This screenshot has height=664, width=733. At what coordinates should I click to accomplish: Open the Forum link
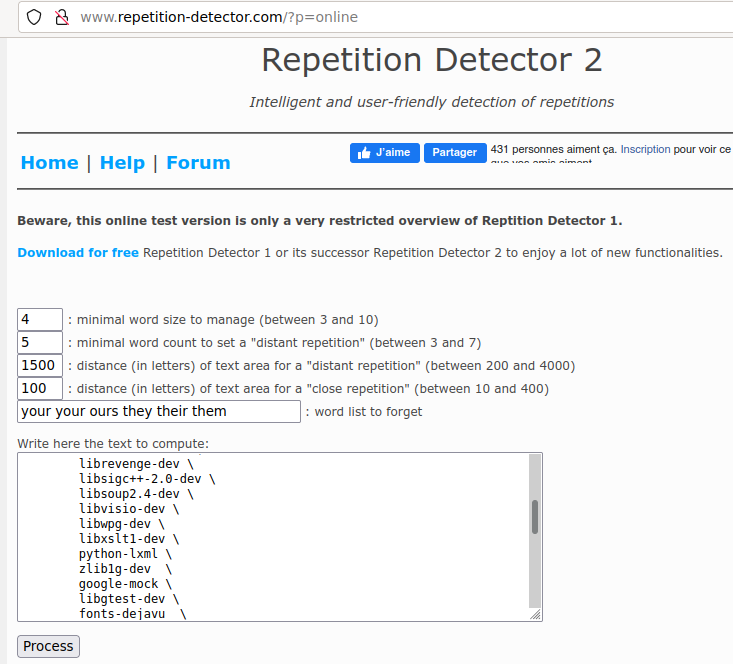[x=198, y=163]
